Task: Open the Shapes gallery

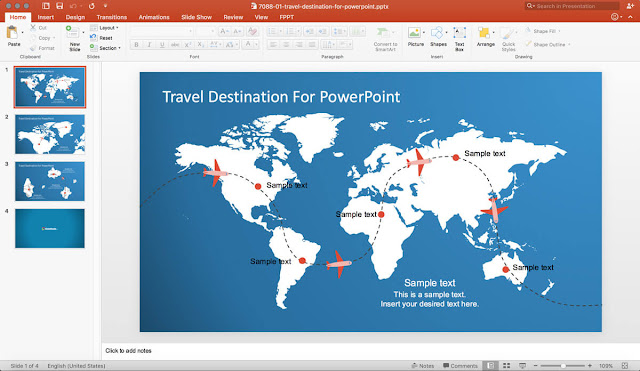Action: [x=438, y=37]
